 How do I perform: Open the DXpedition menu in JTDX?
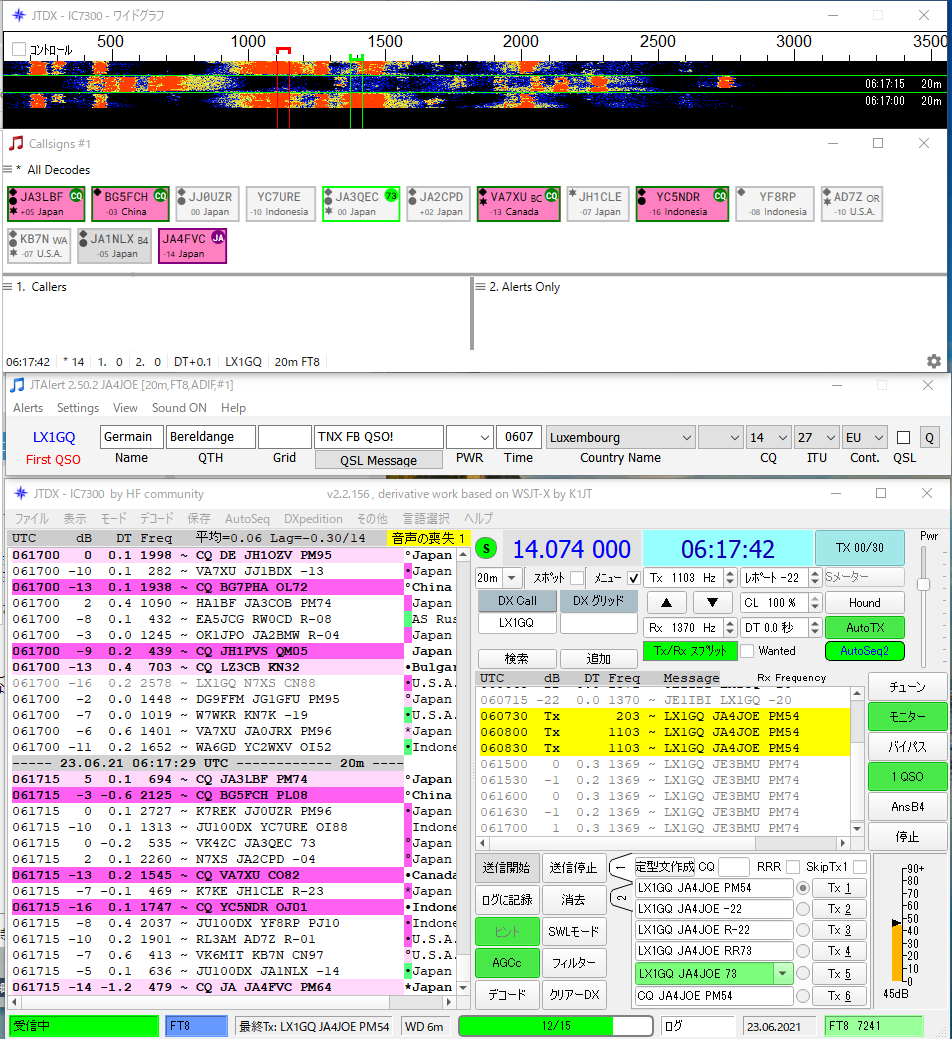(313, 518)
